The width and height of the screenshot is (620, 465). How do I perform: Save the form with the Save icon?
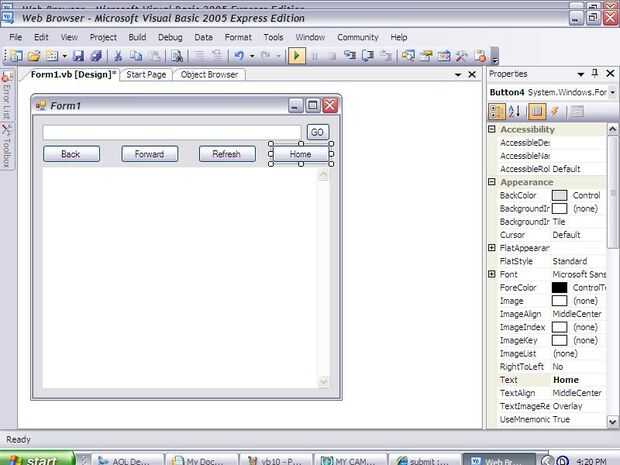(78, 56)
